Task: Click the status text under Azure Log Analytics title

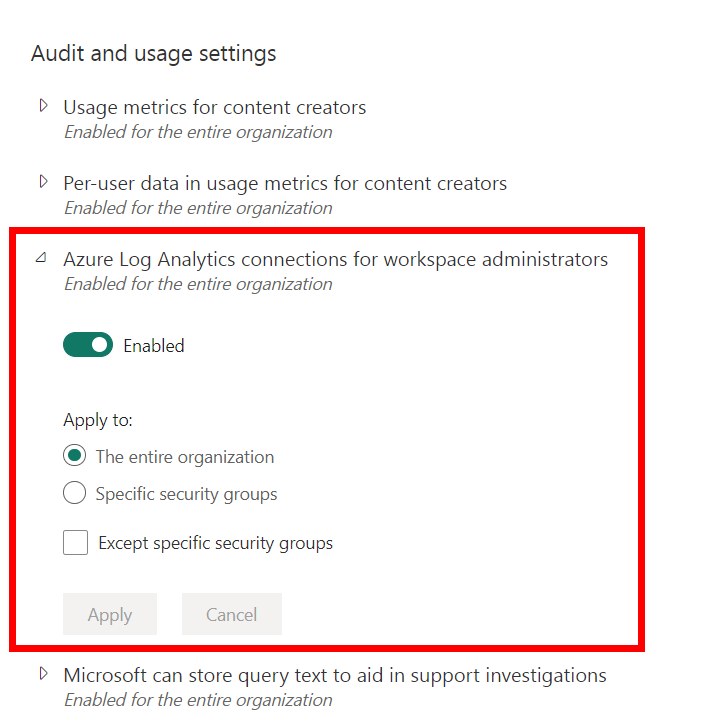Action: tap(198, 284)
